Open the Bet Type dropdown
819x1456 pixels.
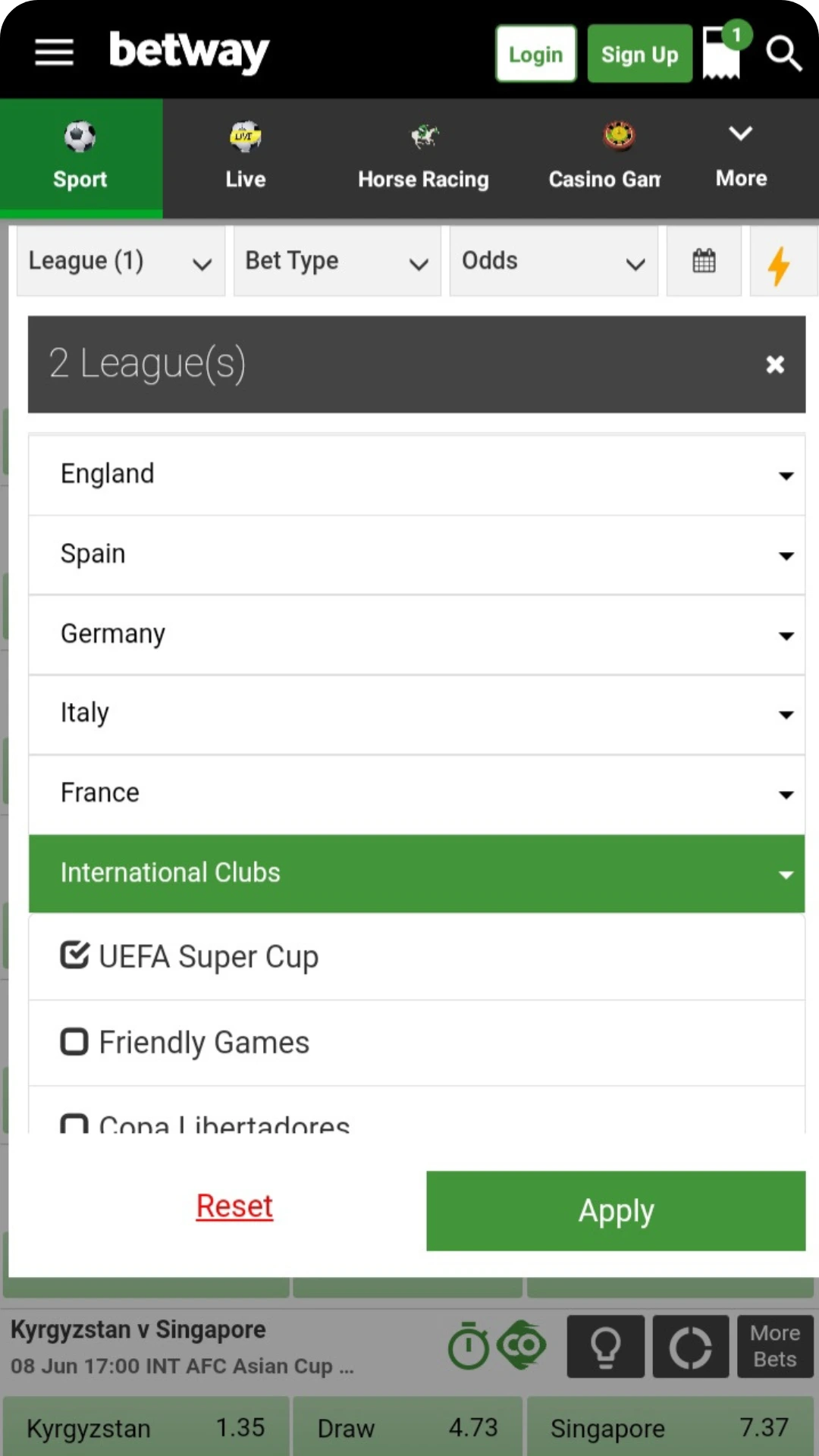coord(336,261)
